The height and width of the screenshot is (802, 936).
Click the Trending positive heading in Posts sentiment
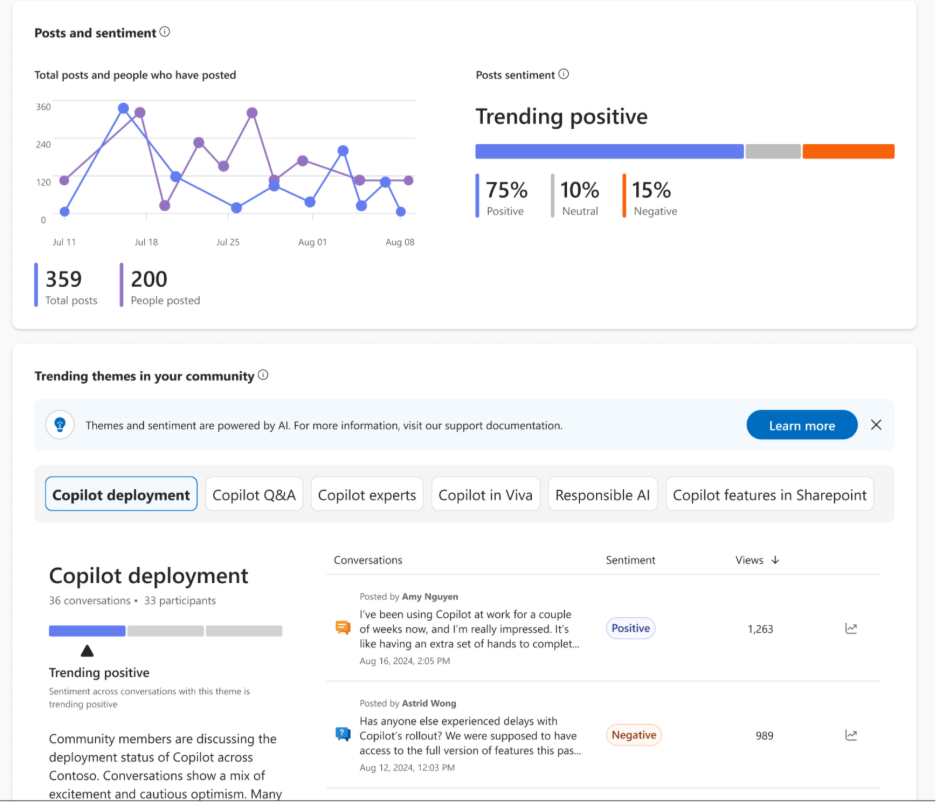(x=561, y=116)
